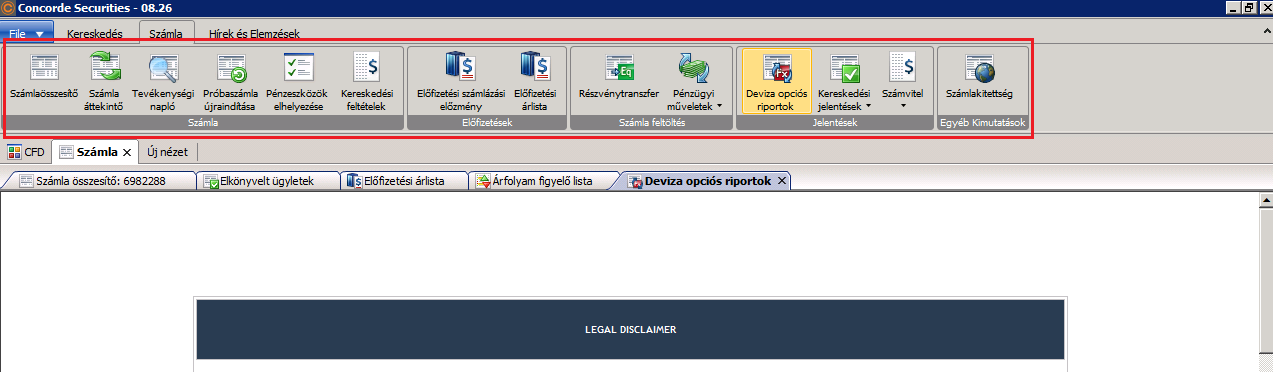Screen dimensions: 1273x372
Task: Close the Számla view tab
Action: coord(127,153)
